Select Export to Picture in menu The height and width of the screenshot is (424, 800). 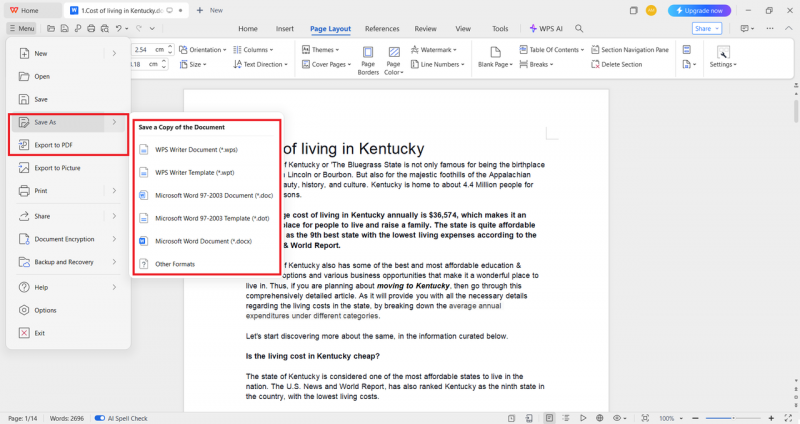point(66,168)
